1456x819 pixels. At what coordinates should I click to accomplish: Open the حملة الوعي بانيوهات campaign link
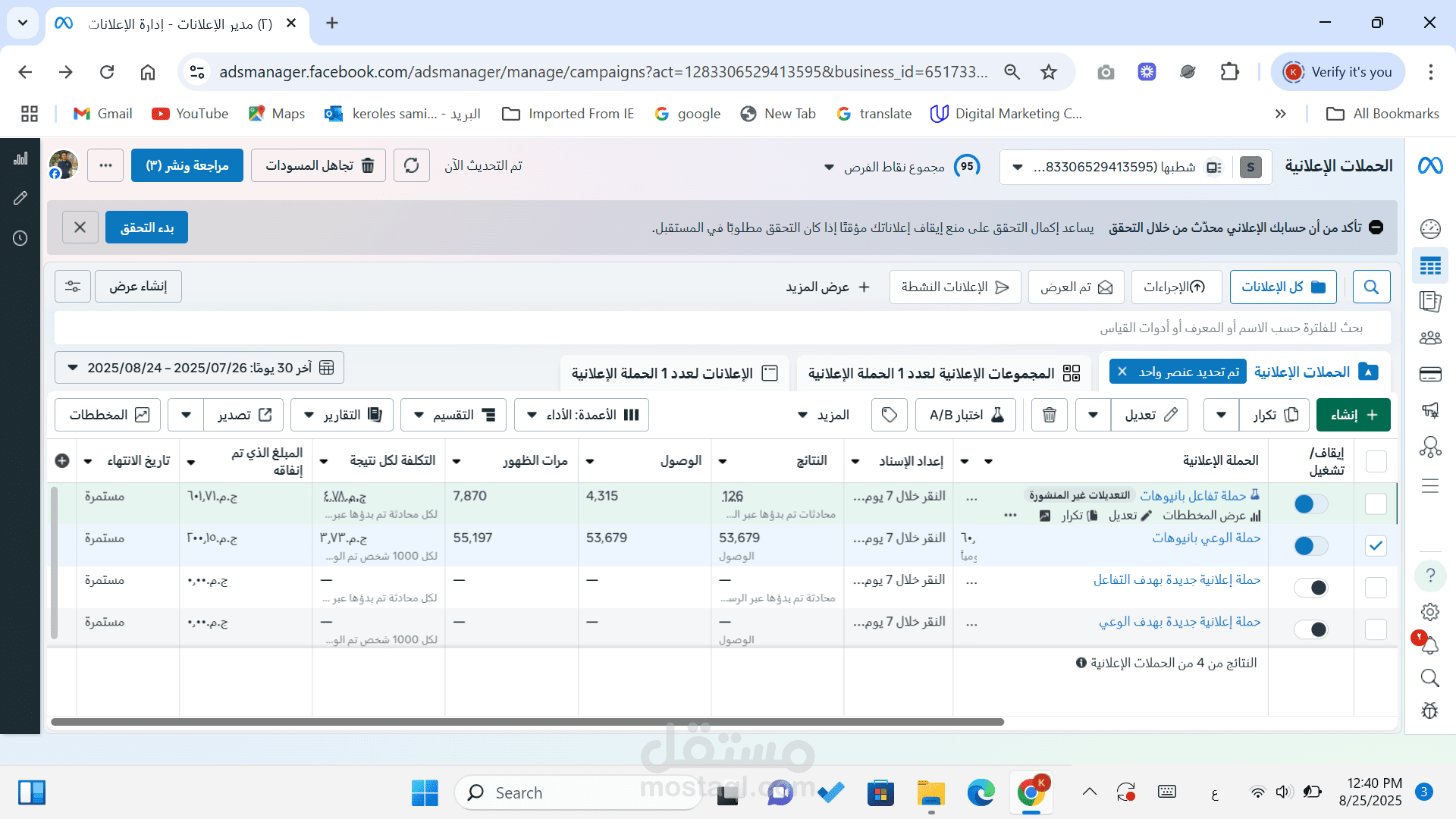click(x=1207, y=538)
